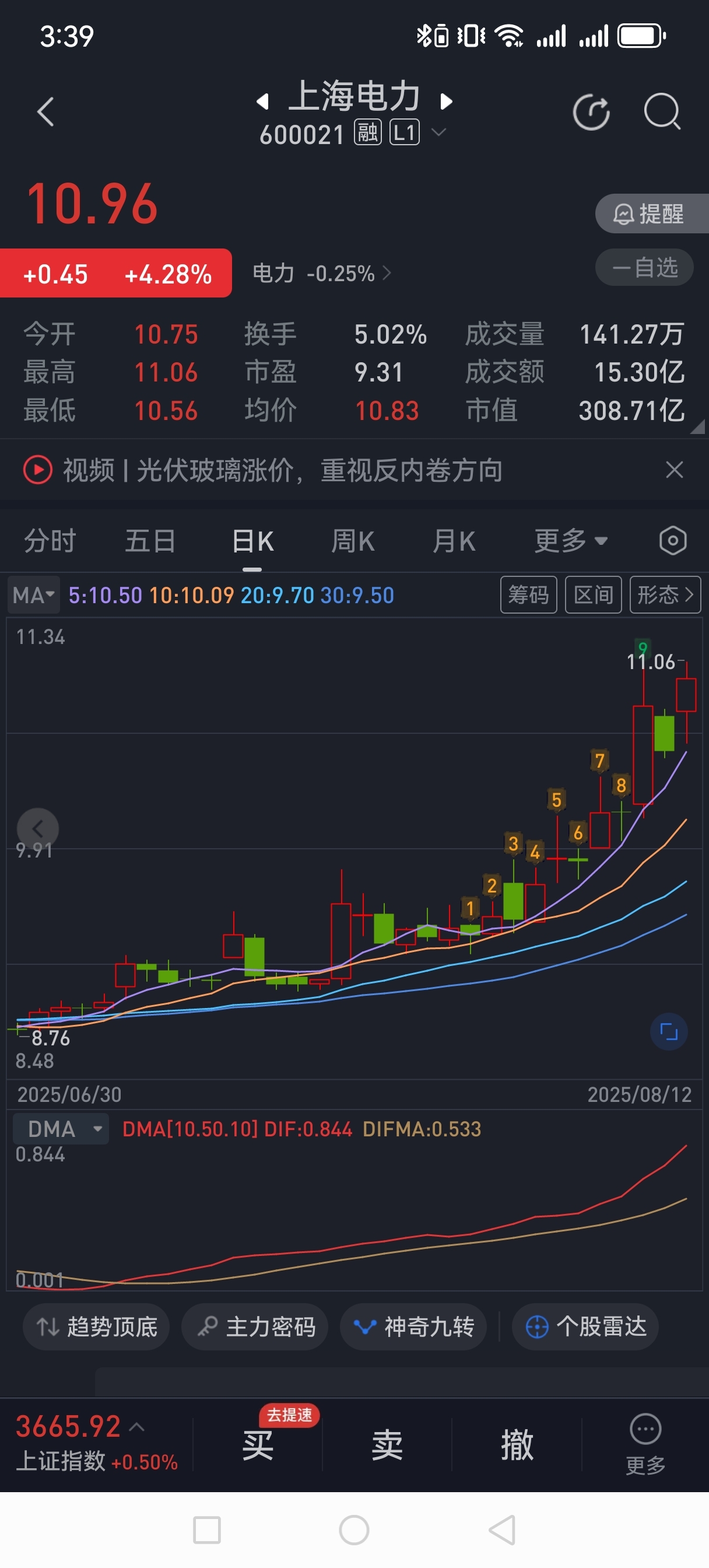This screenshot has width=709, height=1568.
Task: Tap the MA 5:10.50 value
Action: (105, 594)
